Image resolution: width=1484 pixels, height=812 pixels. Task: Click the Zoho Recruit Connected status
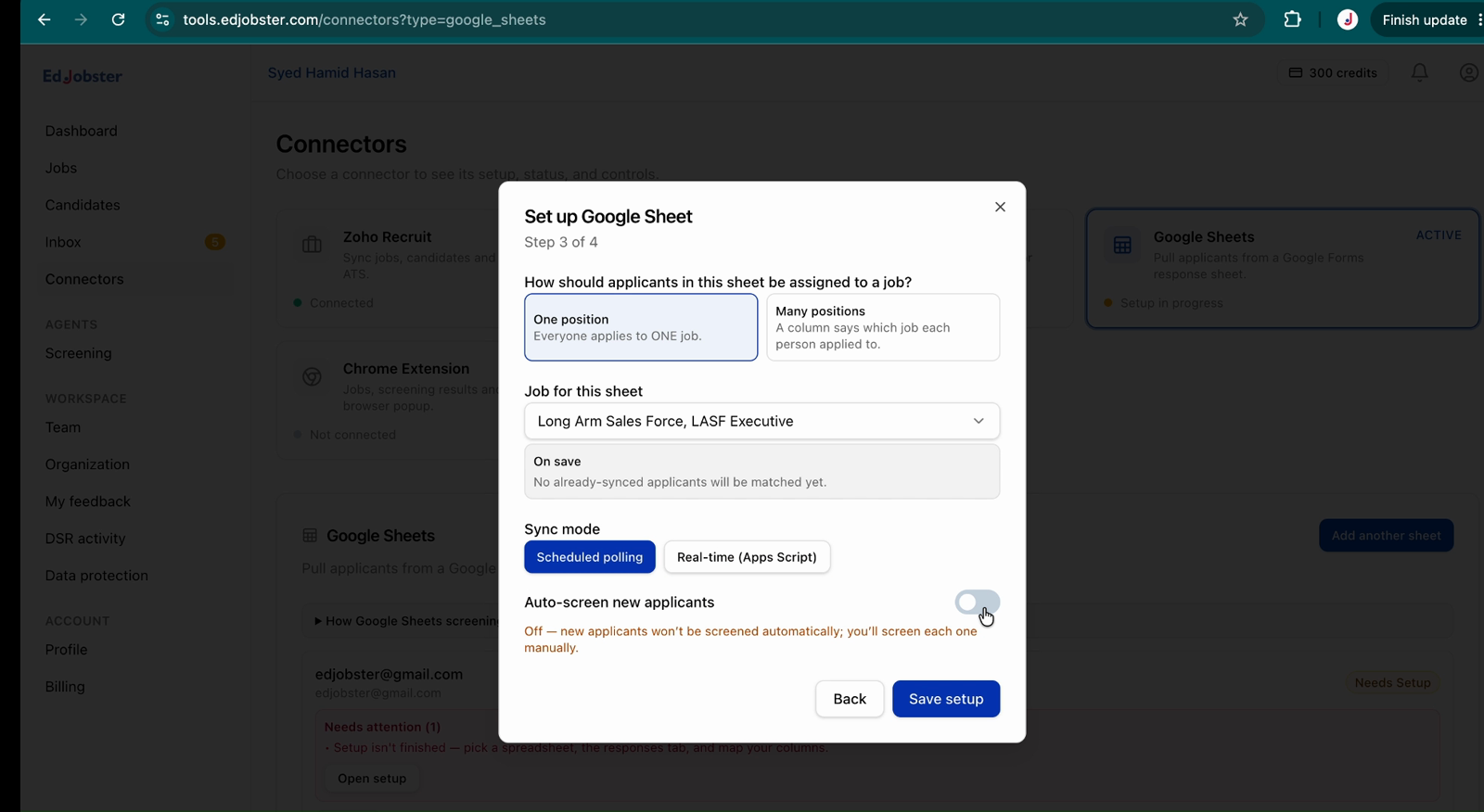click(x=341, y=303)
